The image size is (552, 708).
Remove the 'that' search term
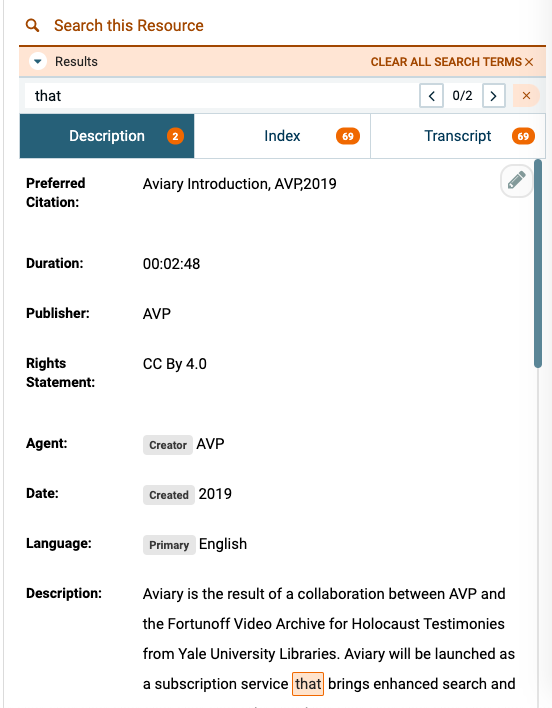pyautogui.click(x=526, y=96)
